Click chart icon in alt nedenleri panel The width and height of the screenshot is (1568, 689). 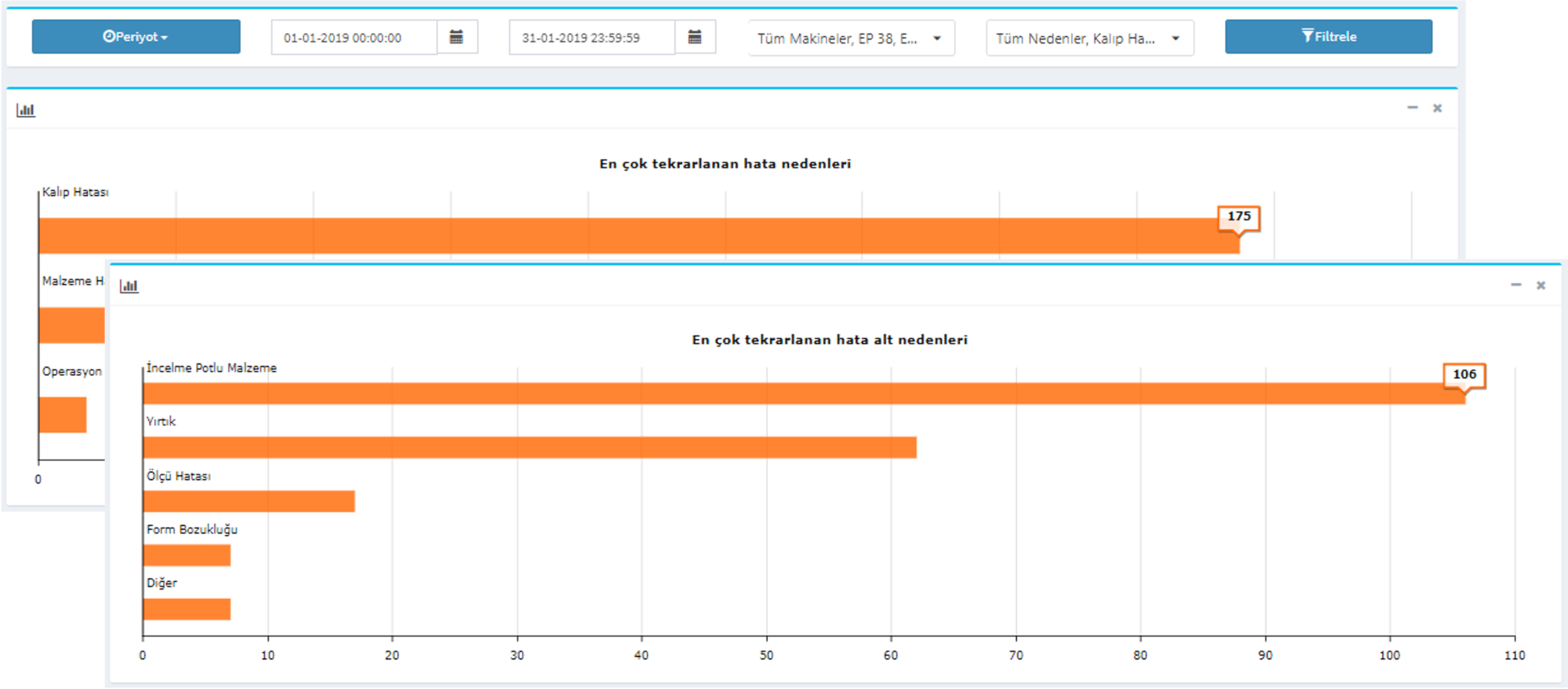pyautogui.click(x=129, y=286)
